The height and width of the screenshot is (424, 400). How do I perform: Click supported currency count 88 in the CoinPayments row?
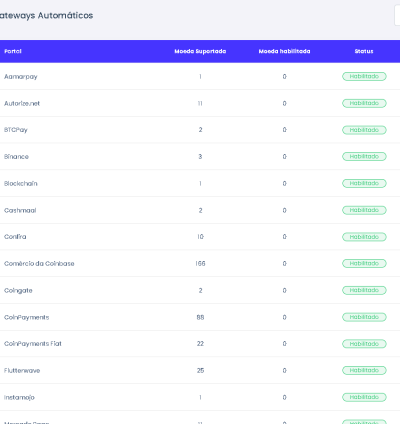click(200, 317)
